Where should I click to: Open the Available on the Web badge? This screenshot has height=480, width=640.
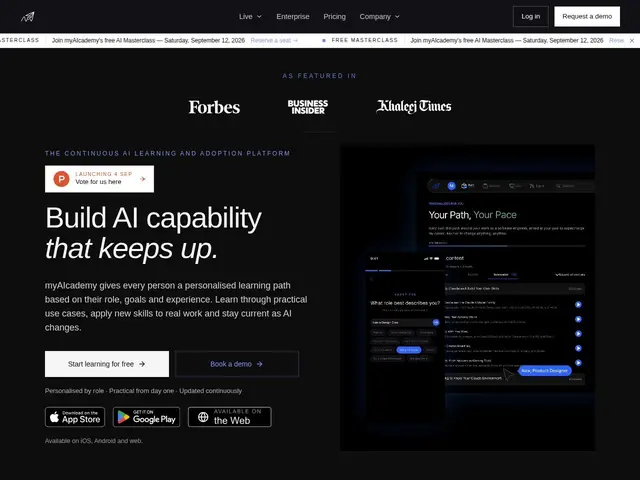(x=230, y=417)
